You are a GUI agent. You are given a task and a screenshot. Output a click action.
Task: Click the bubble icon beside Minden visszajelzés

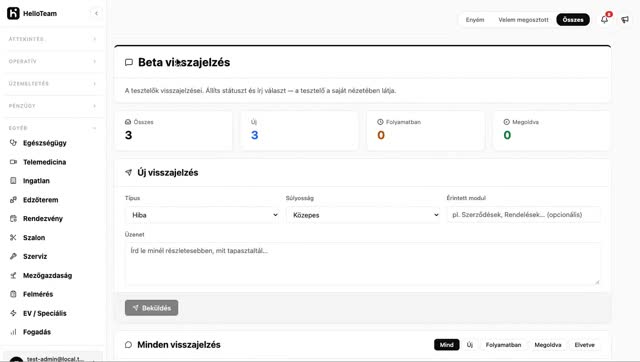[129, 345]
